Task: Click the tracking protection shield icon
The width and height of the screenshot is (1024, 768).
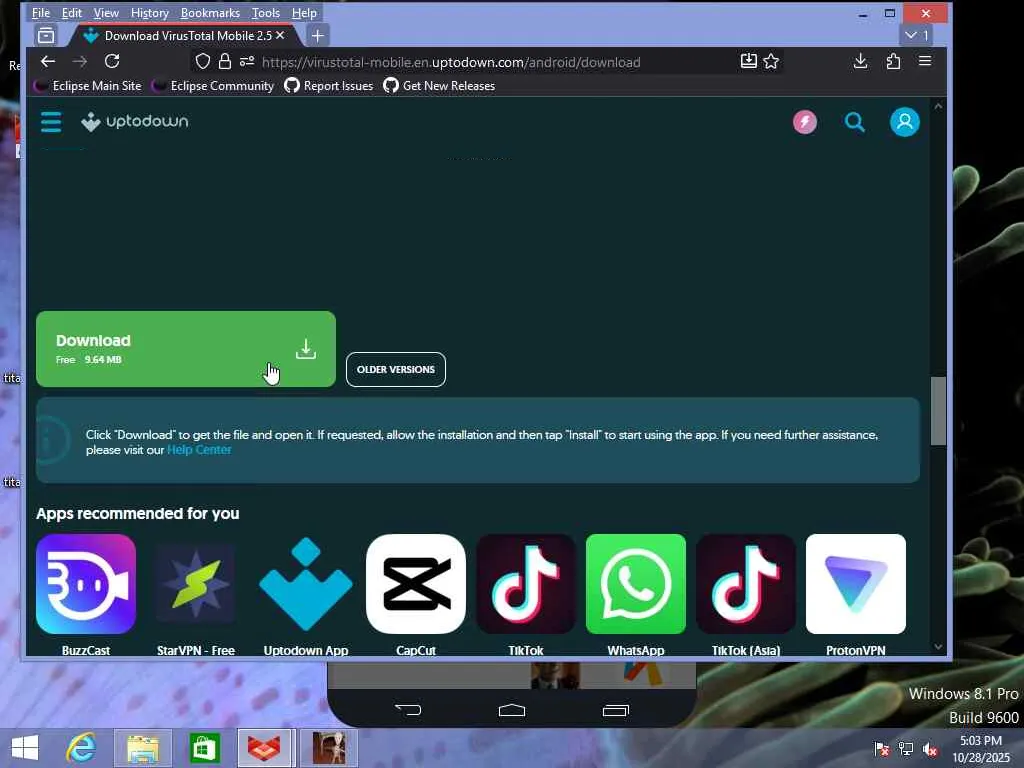Action: [x=202, y=61]
